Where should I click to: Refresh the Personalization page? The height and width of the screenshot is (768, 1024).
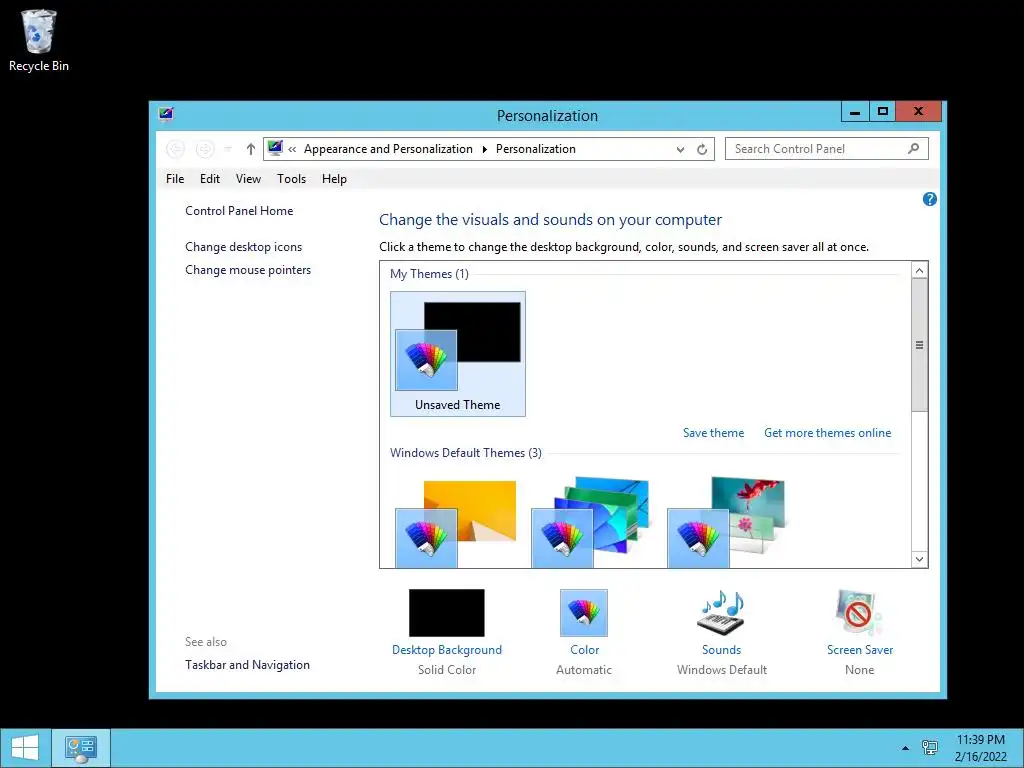(x=702, y=150)
